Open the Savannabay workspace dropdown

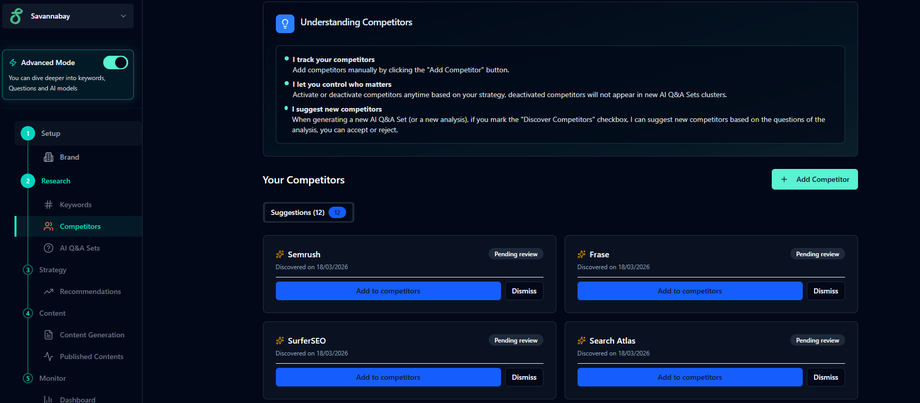tap(122, 16)
